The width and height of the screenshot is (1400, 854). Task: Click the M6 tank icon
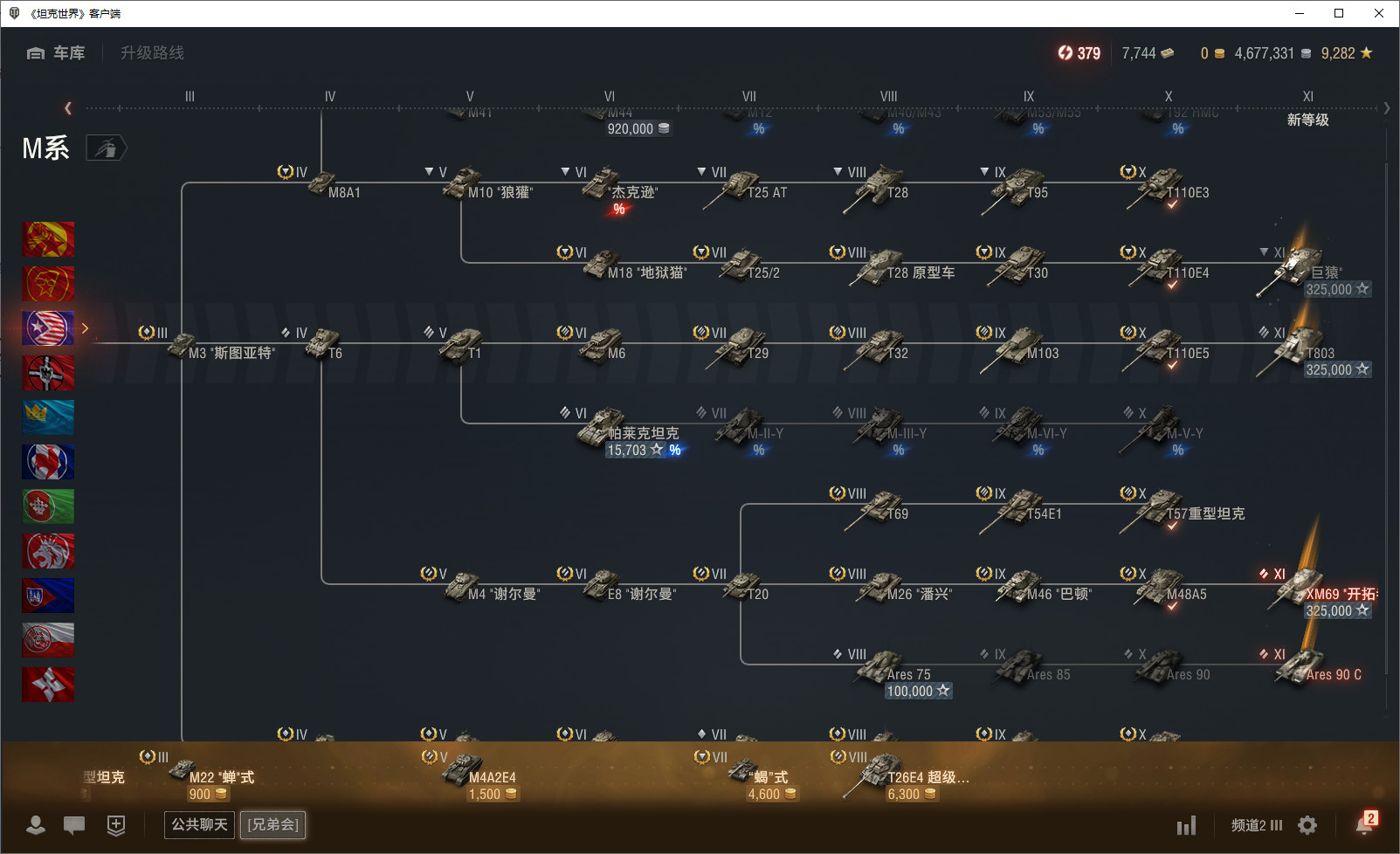[601, 345]
